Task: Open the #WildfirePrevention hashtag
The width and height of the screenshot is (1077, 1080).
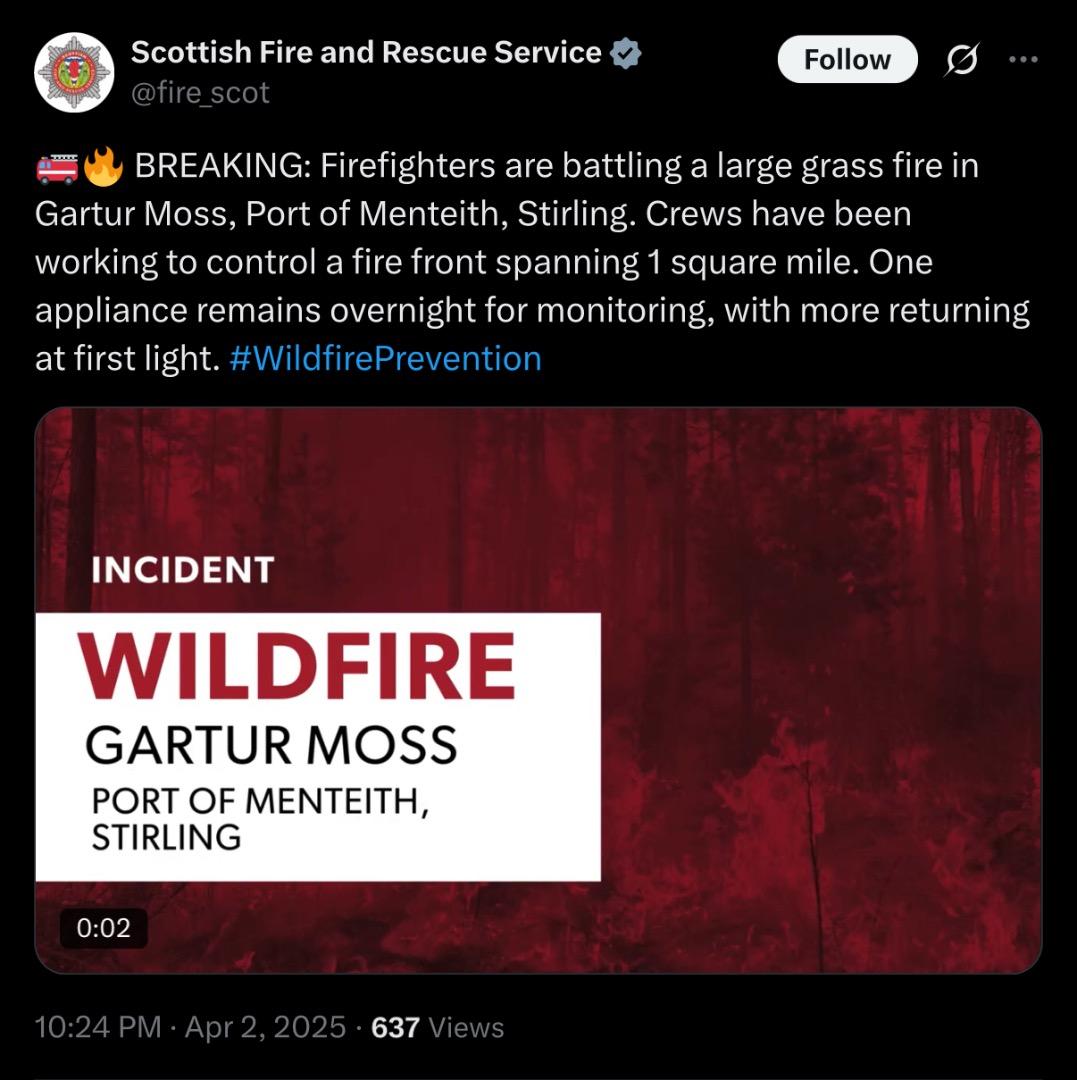Action: (x=385, y=358)
